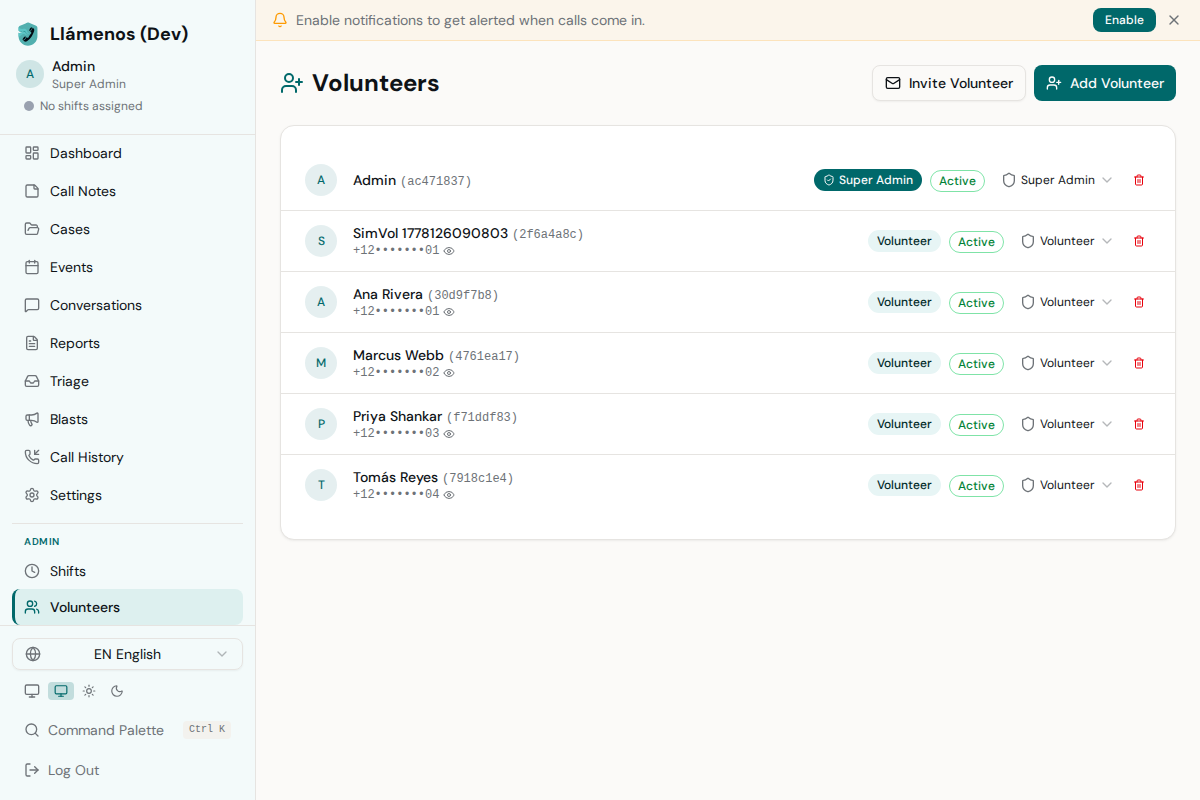
Task: Click the name Ana Rivera
Action: 388,294
